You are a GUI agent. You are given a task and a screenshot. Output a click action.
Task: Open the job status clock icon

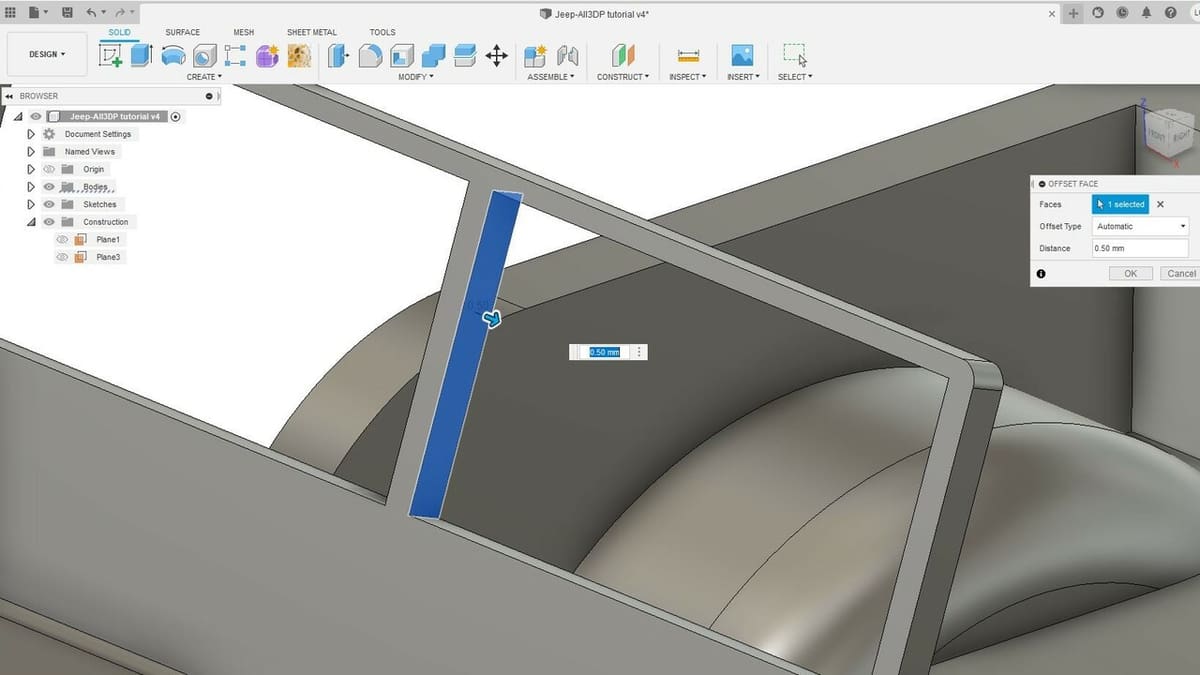coord(1122,13)
